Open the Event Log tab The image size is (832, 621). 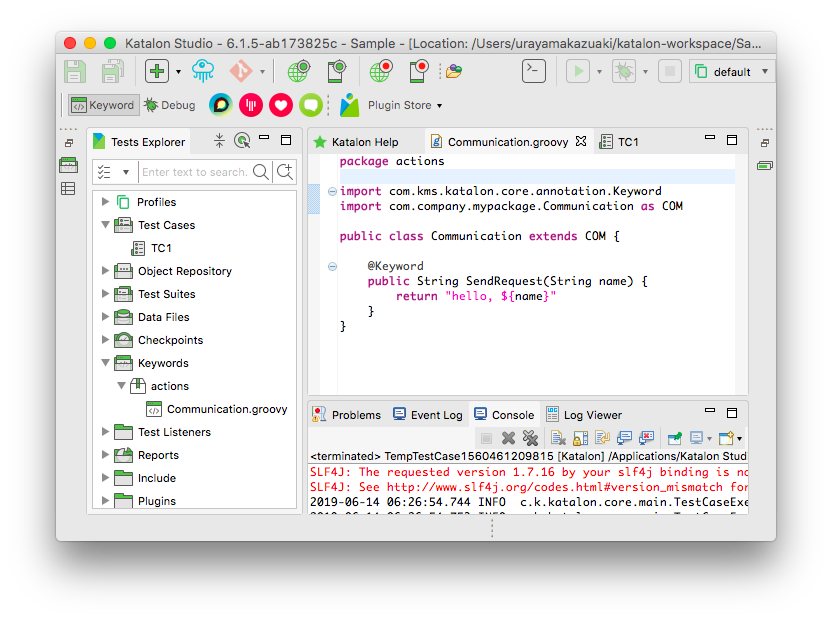(x=428, y=415)
